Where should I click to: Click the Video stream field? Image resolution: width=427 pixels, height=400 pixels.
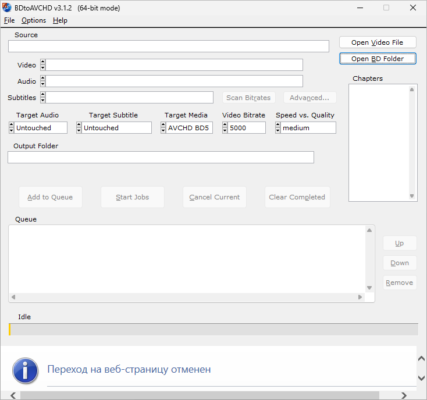(x=174, y=65)
